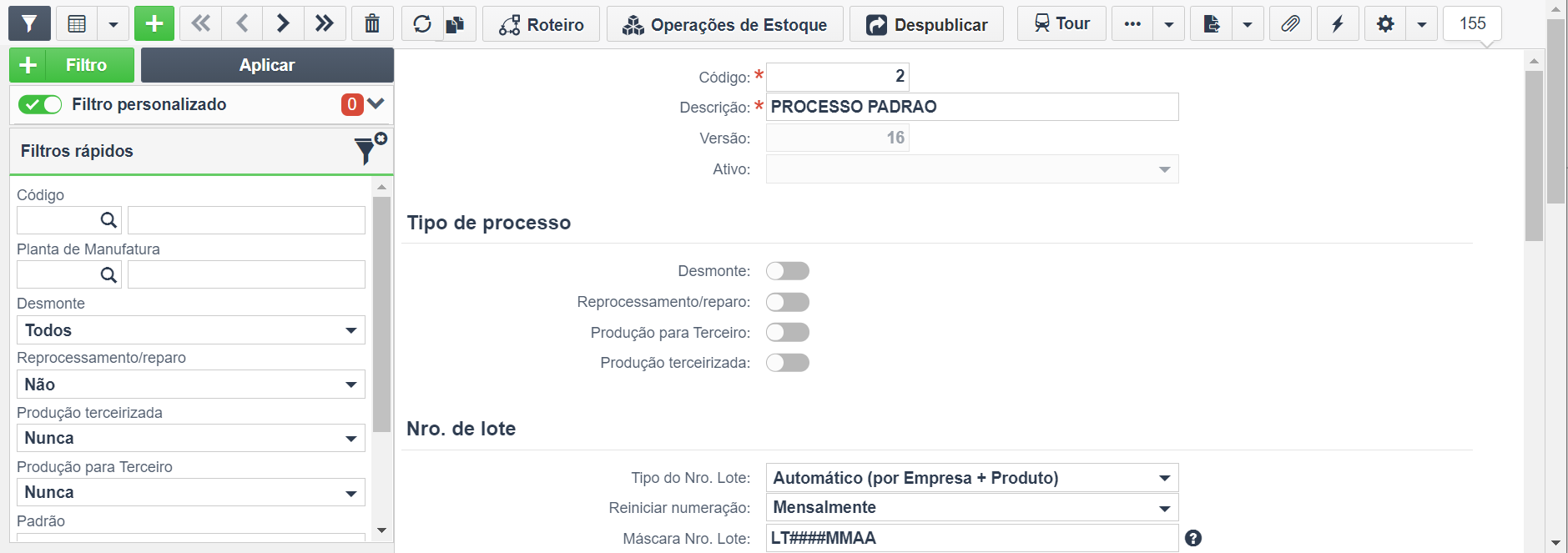Open the Roteiro toolbar item
The width and height of the screenshot is (1568, 553).
coord(542,24)
